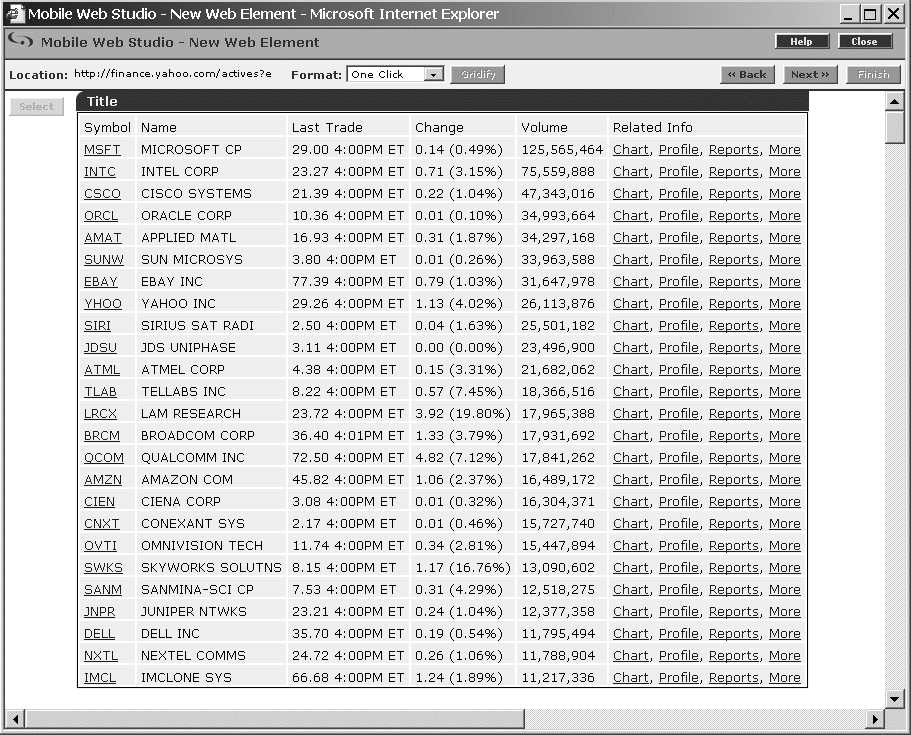
Task: Open the AMAT symbol link
Action: 103,238
